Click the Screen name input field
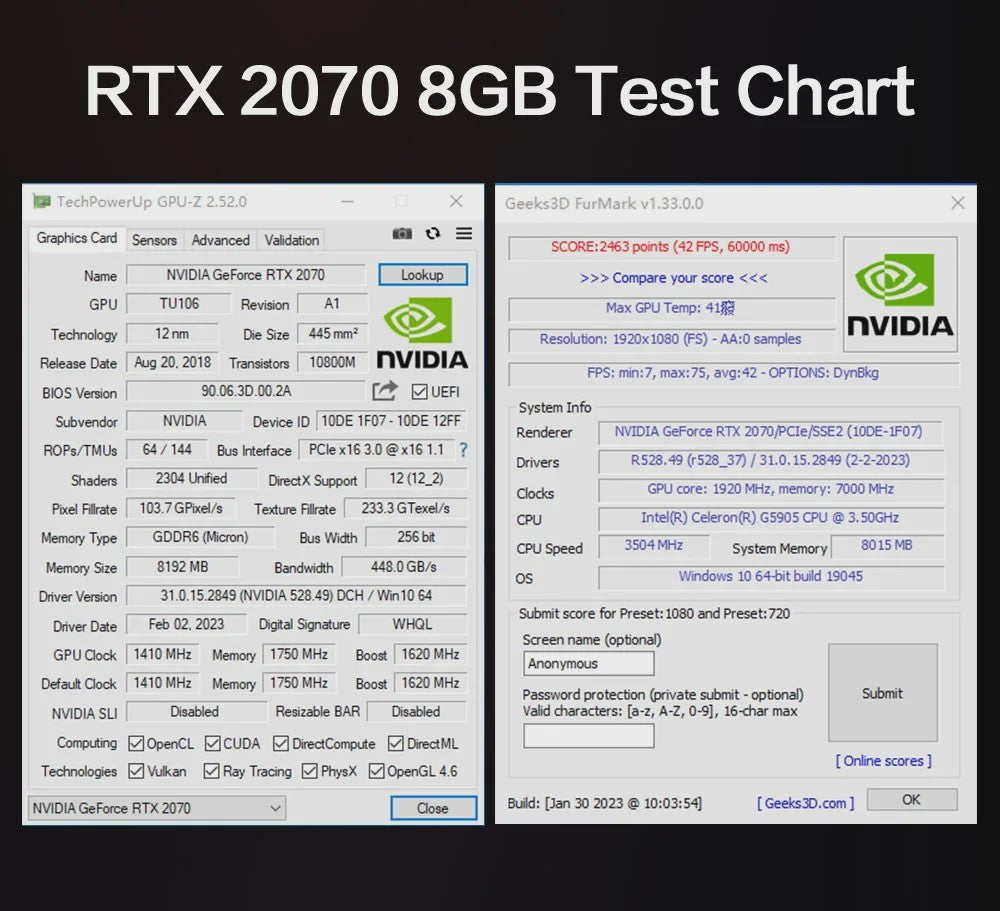 tap(589, 663)
